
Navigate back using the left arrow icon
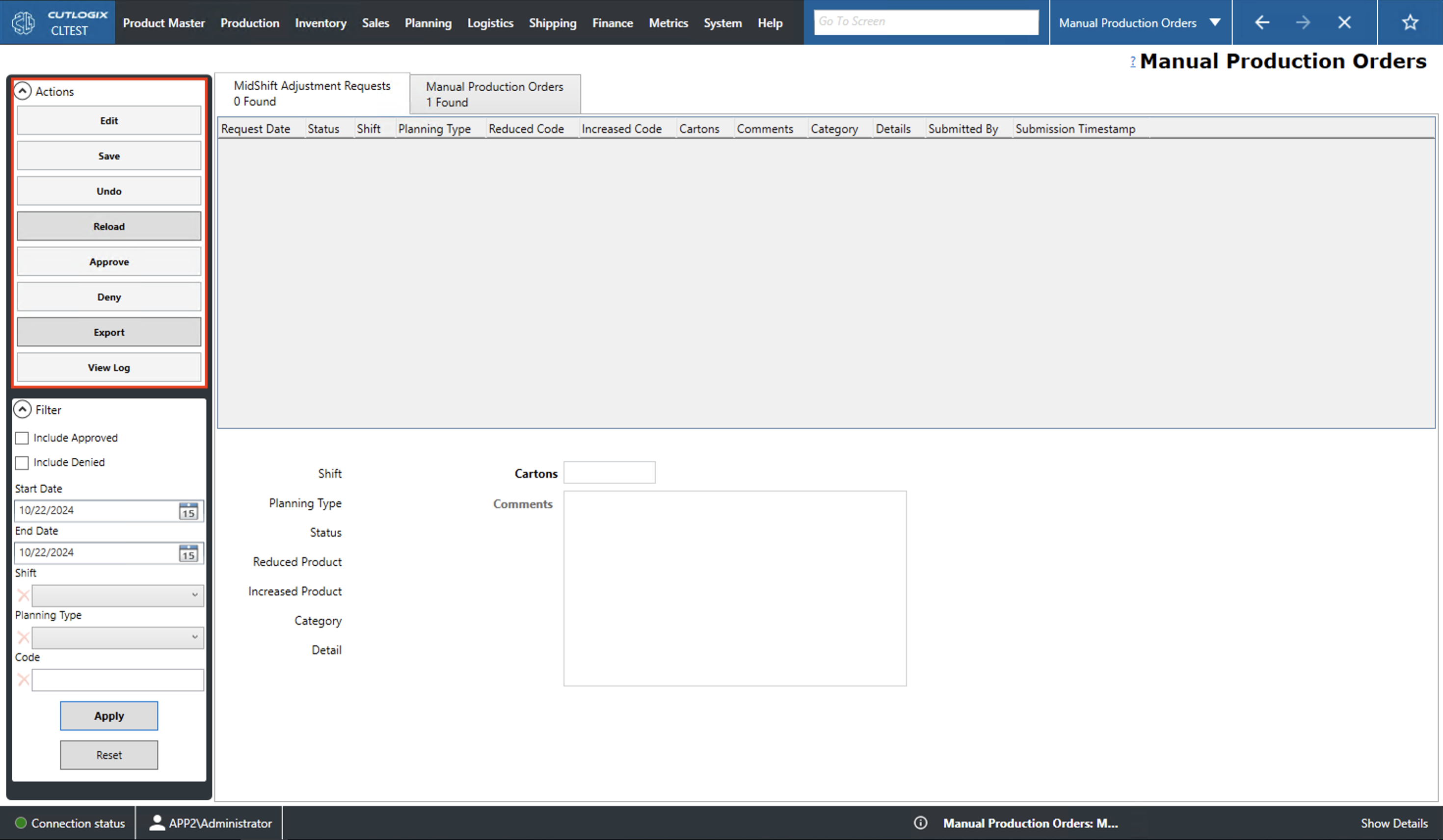point(1261,23)
